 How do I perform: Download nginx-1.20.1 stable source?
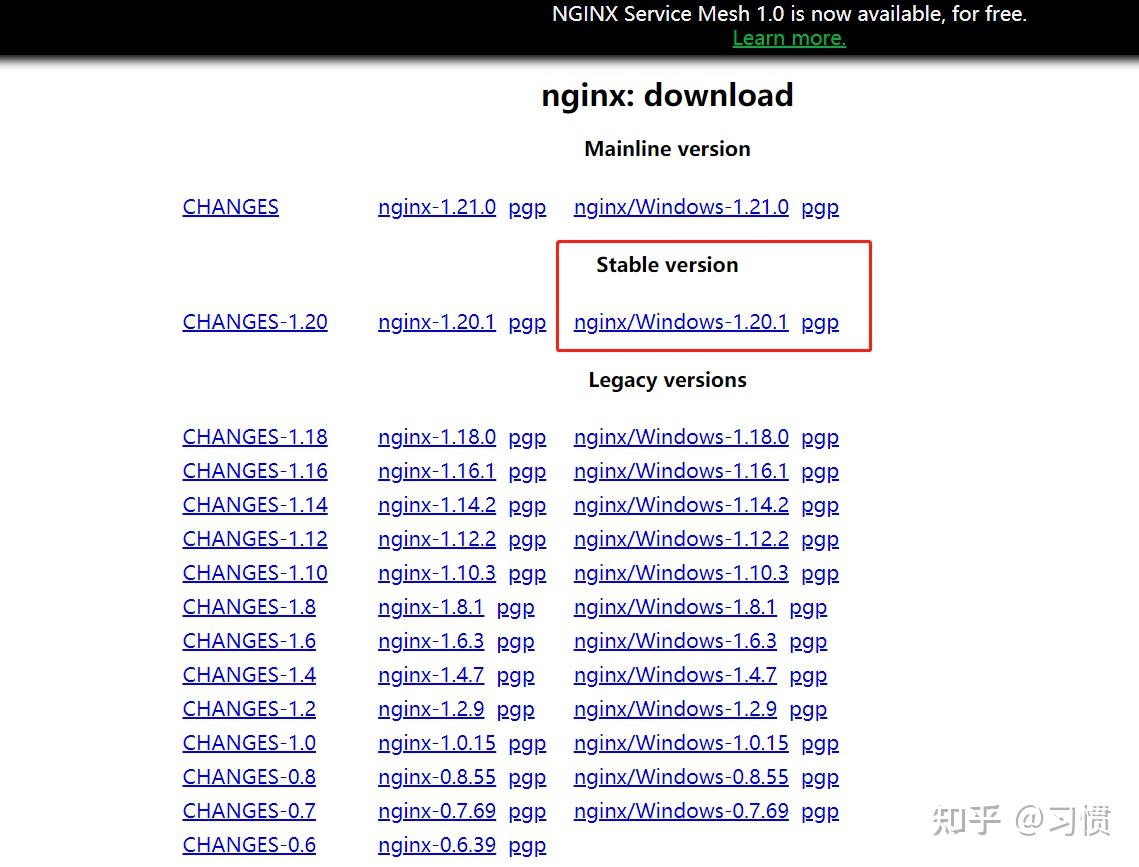437,322
